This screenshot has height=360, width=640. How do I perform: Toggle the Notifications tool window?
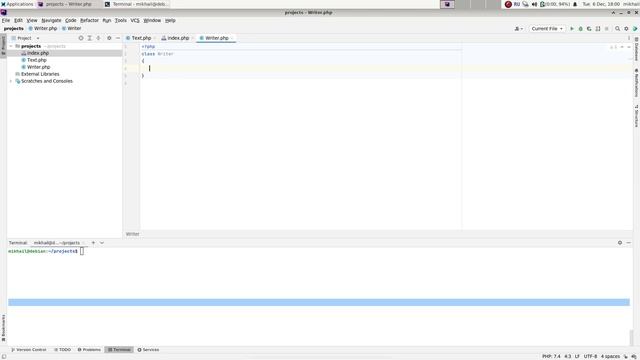(x=636, y=83)
